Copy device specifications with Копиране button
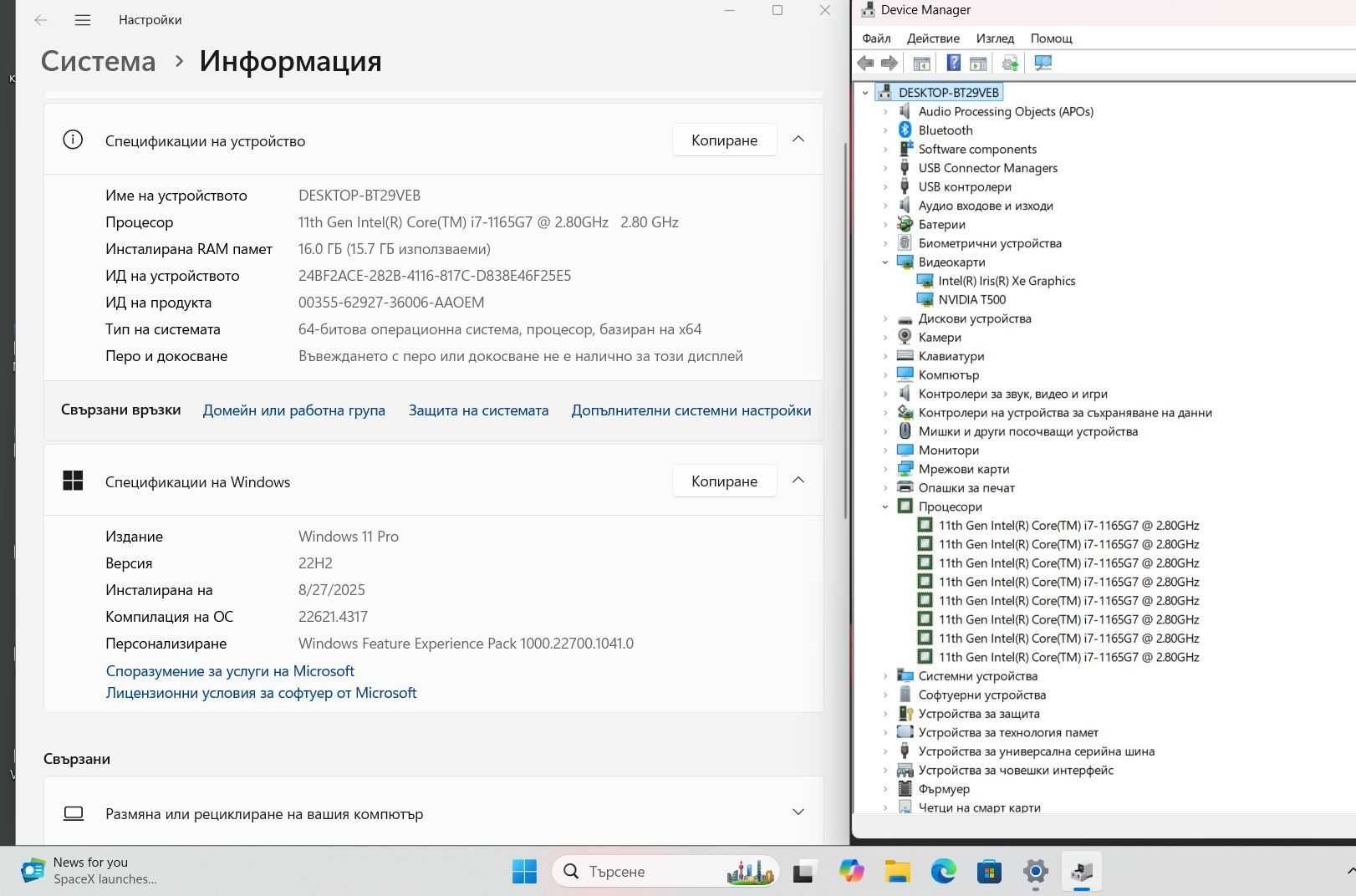The height and width of the screenshot is (896, 1356). point(724,140)
